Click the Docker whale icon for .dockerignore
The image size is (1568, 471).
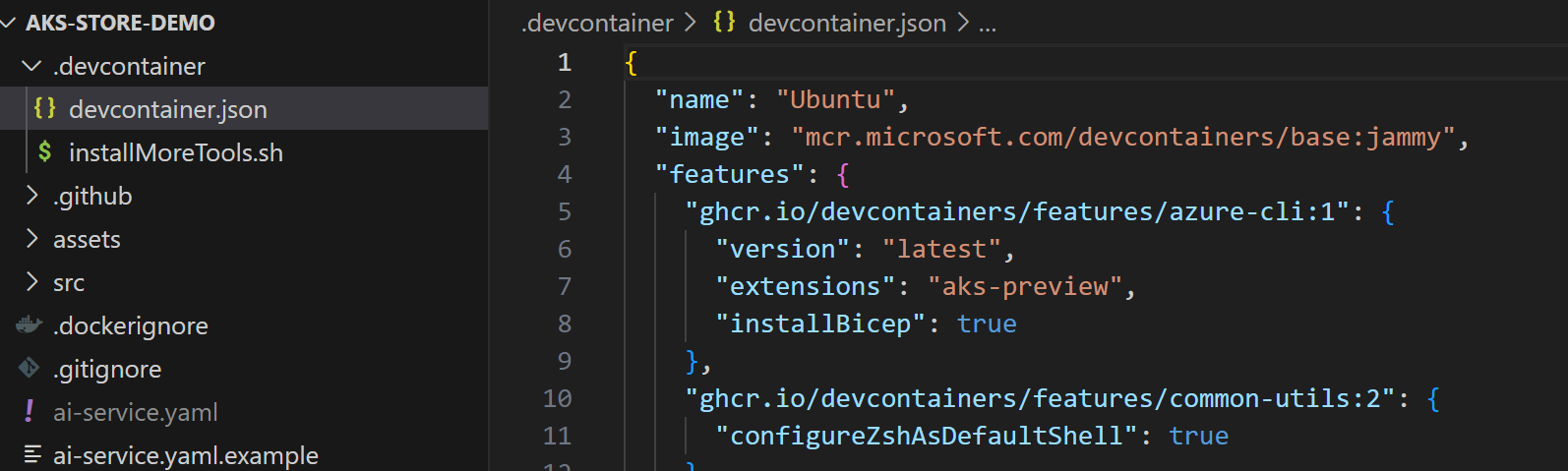(30, 324)
